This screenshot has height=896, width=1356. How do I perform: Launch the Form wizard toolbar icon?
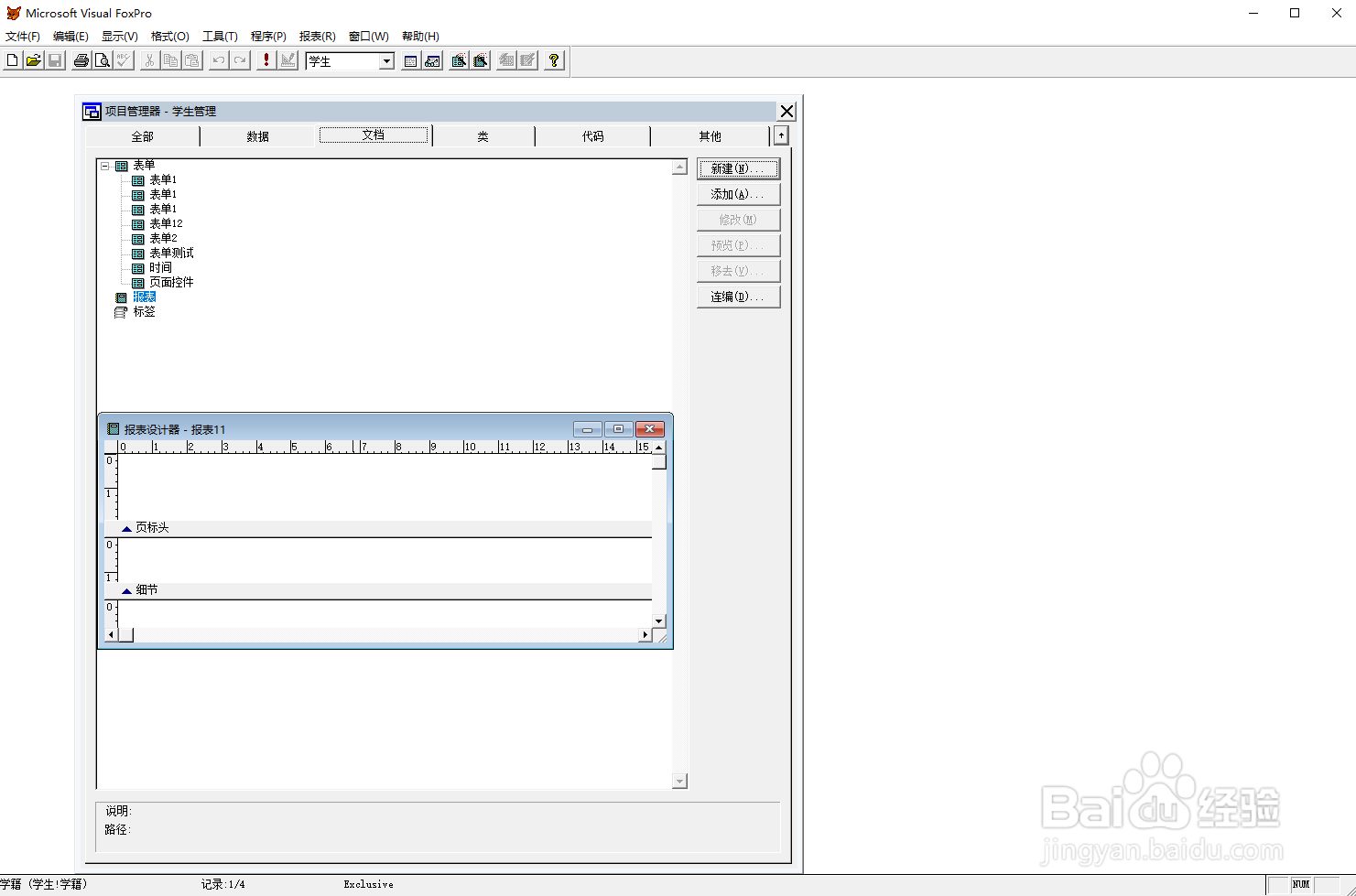pos(459,60)
